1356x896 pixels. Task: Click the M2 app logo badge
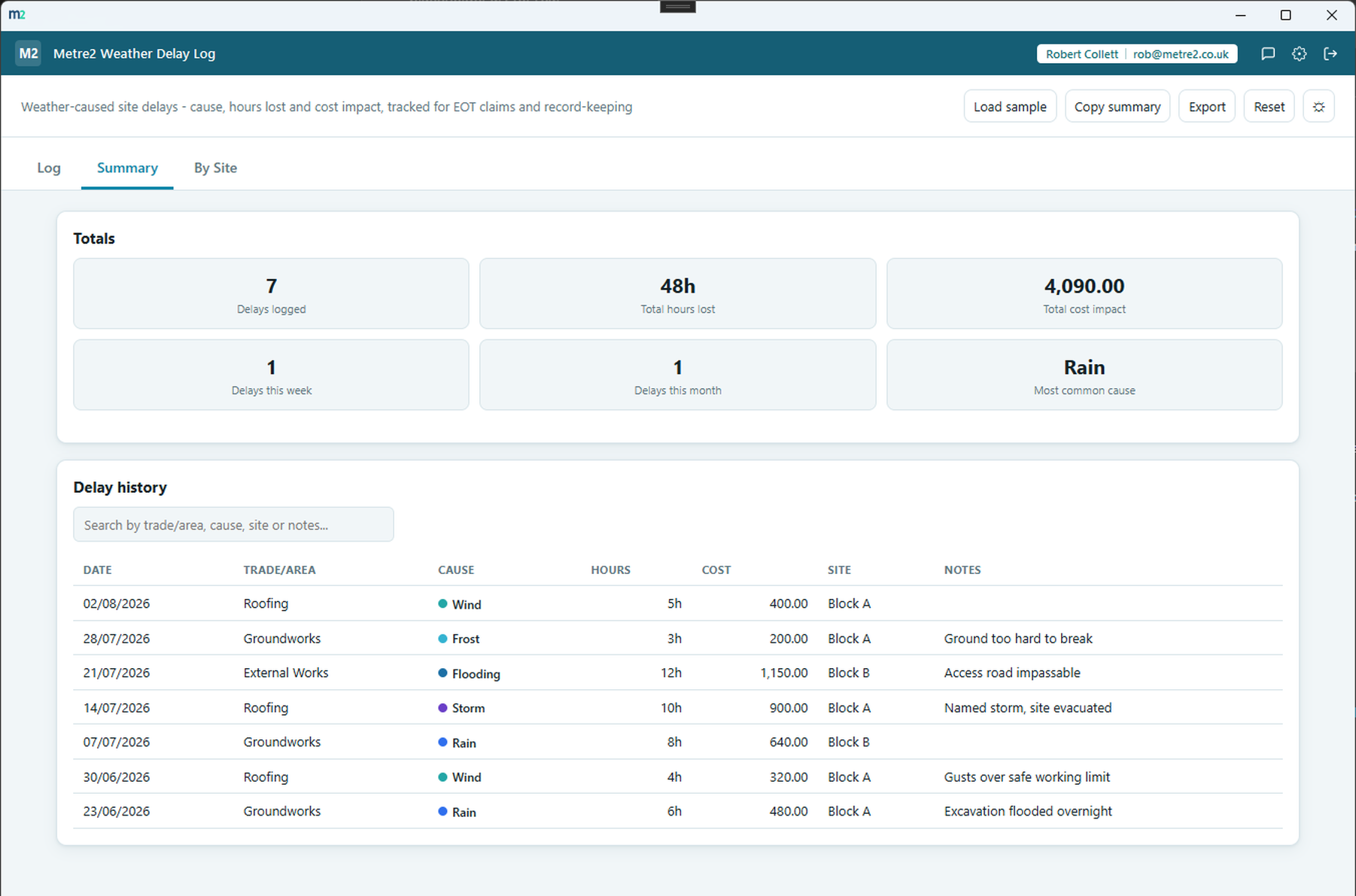(x=28, y=53)
